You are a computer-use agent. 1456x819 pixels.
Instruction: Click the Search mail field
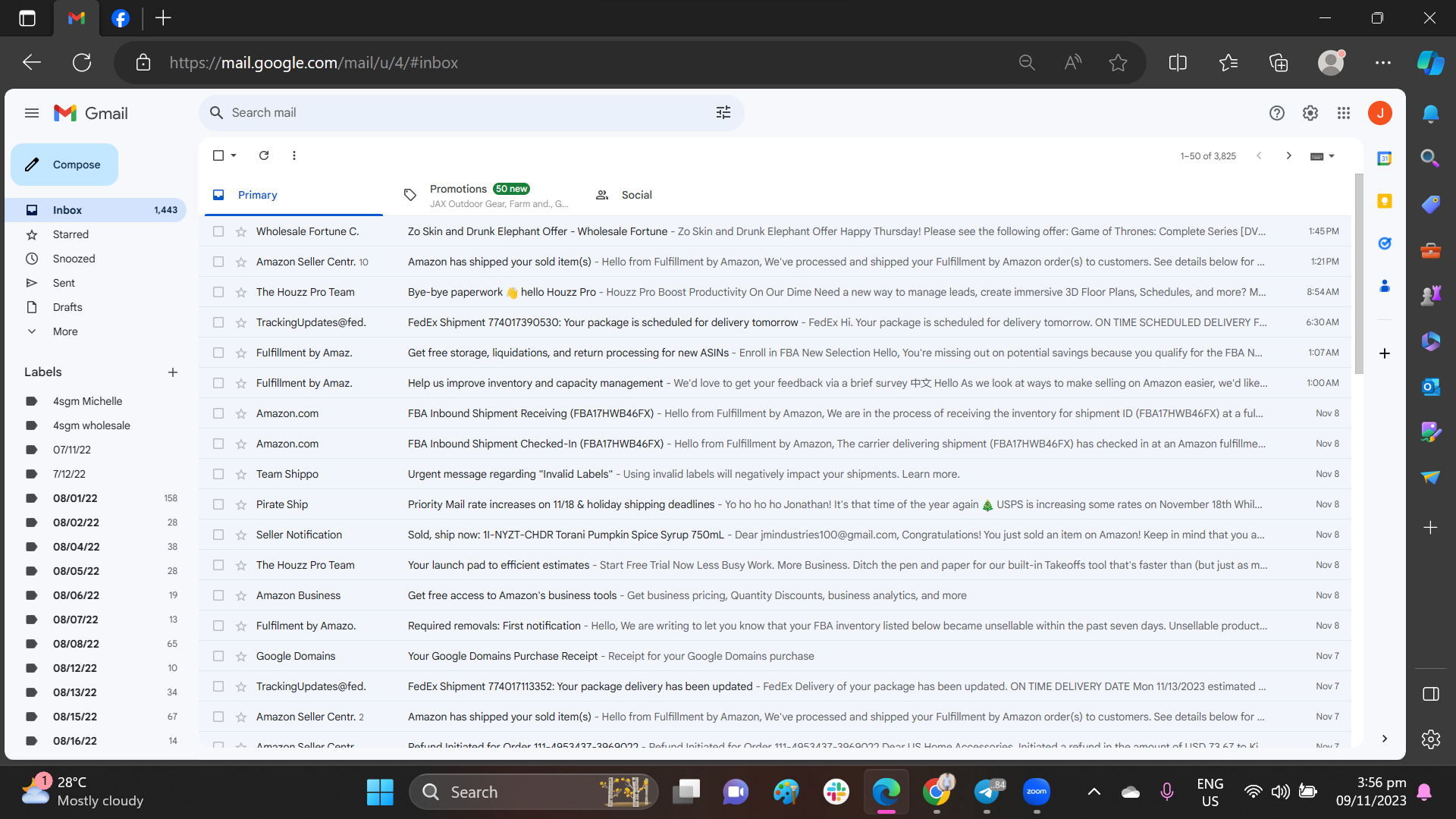click(470, 112)
